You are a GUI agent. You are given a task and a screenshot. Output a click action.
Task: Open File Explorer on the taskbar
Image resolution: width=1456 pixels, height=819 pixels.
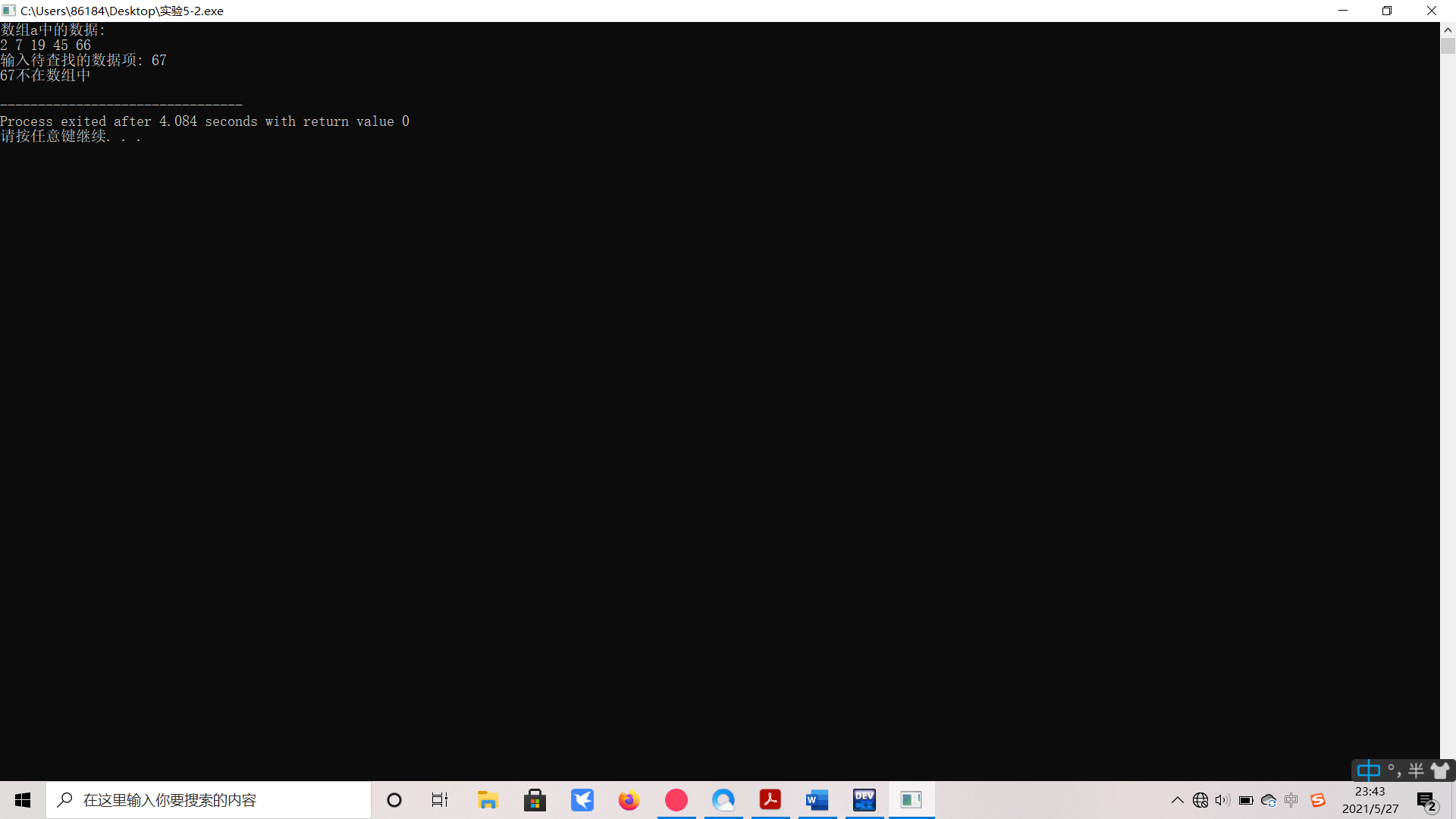coord(488,800)
